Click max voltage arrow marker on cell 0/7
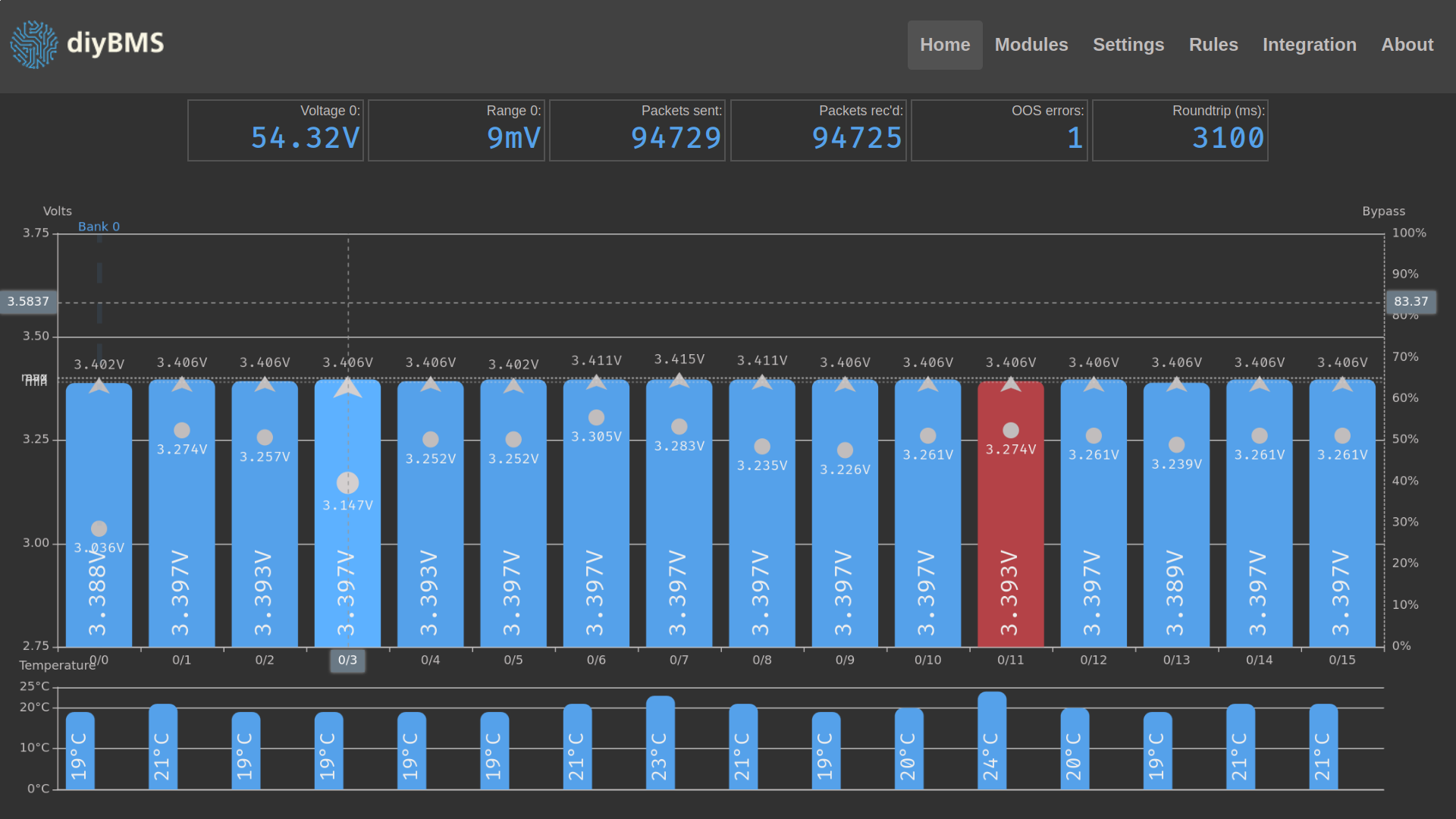This screenshot has height=819, width=1456. (679, 380)
